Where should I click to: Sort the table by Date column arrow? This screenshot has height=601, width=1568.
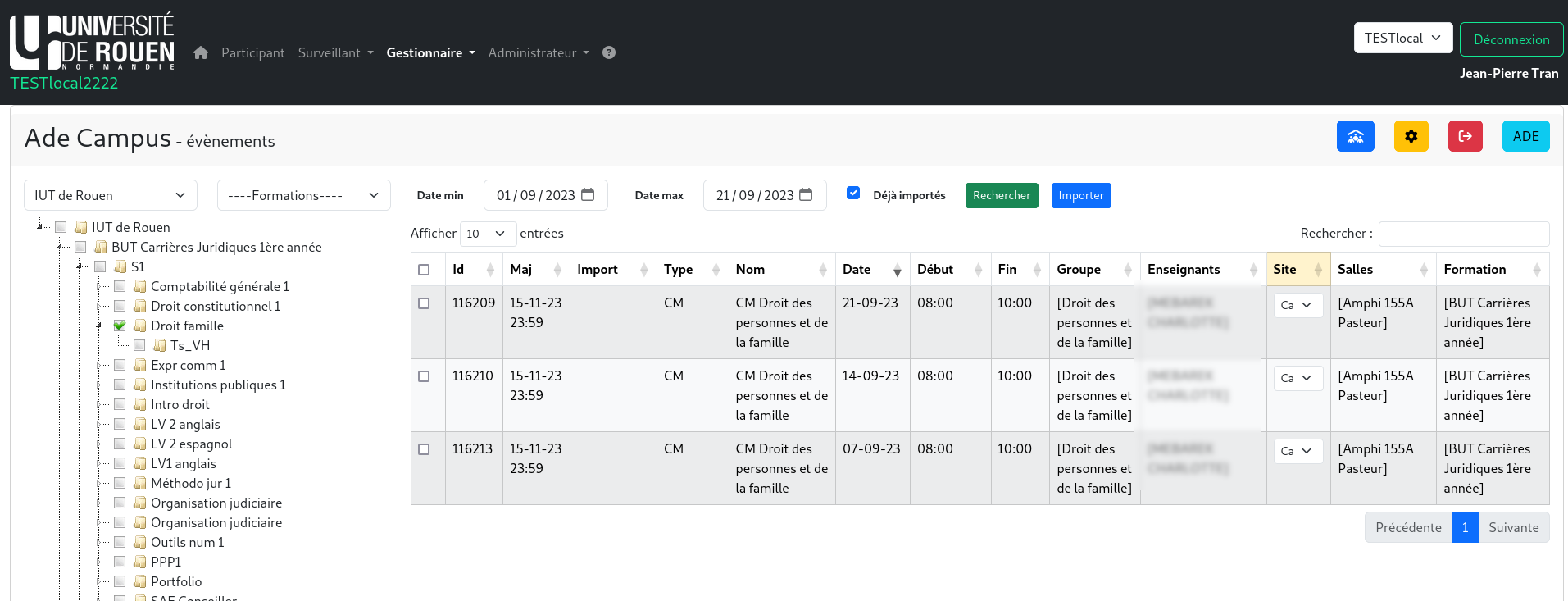(x=897, y=270)
